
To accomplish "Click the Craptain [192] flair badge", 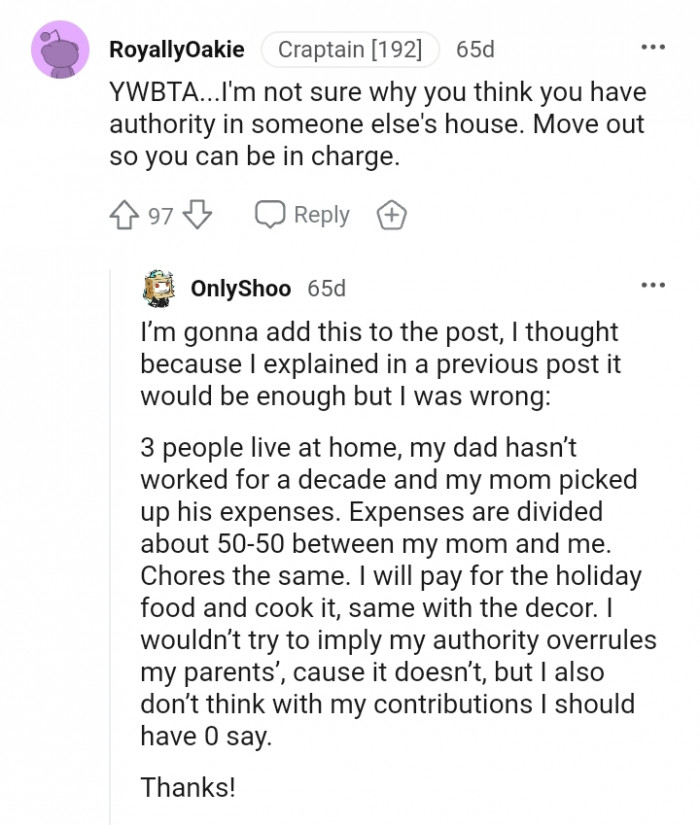I will click(x=350, y=49).
